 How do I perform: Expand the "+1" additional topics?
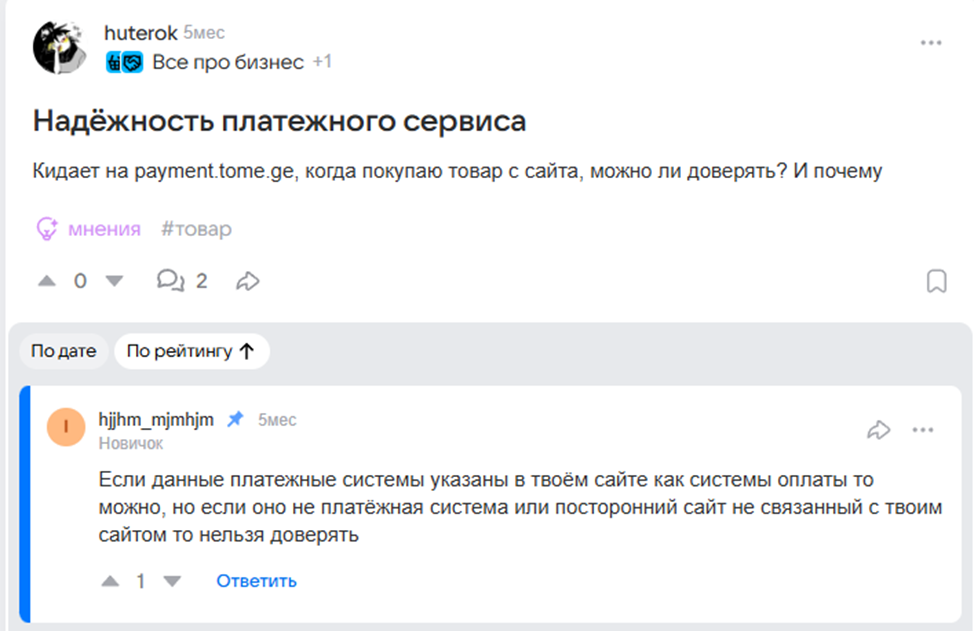coord(322,62)
